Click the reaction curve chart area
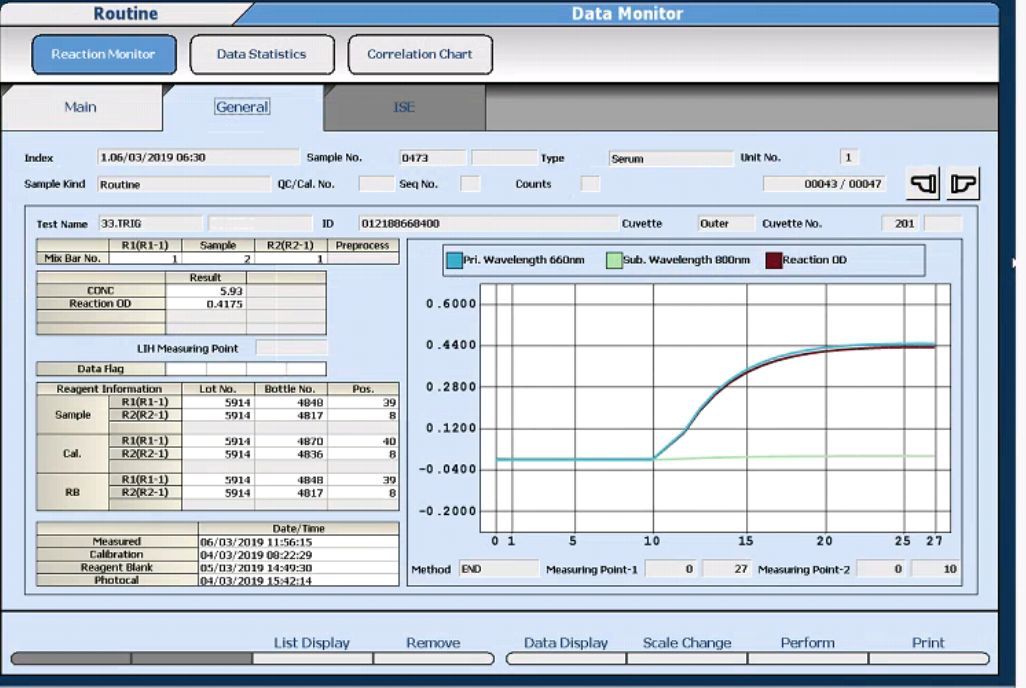1026x688 pixels. click(715, 408)
